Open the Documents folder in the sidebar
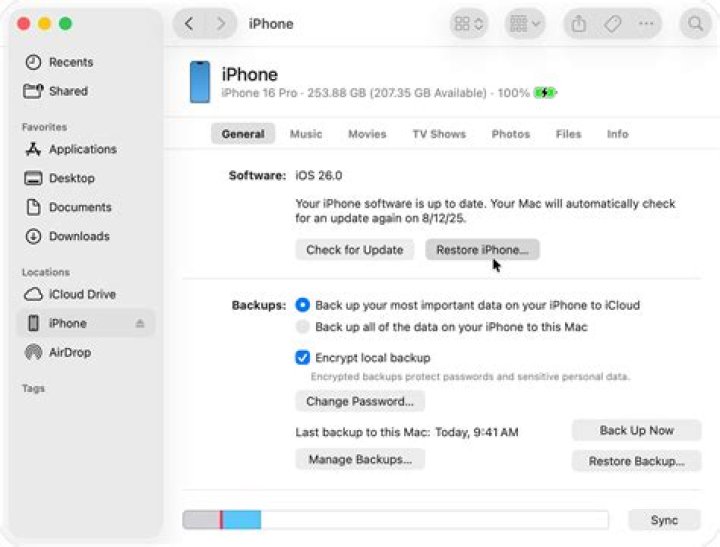720x547 pixels. tap(85, 207)
